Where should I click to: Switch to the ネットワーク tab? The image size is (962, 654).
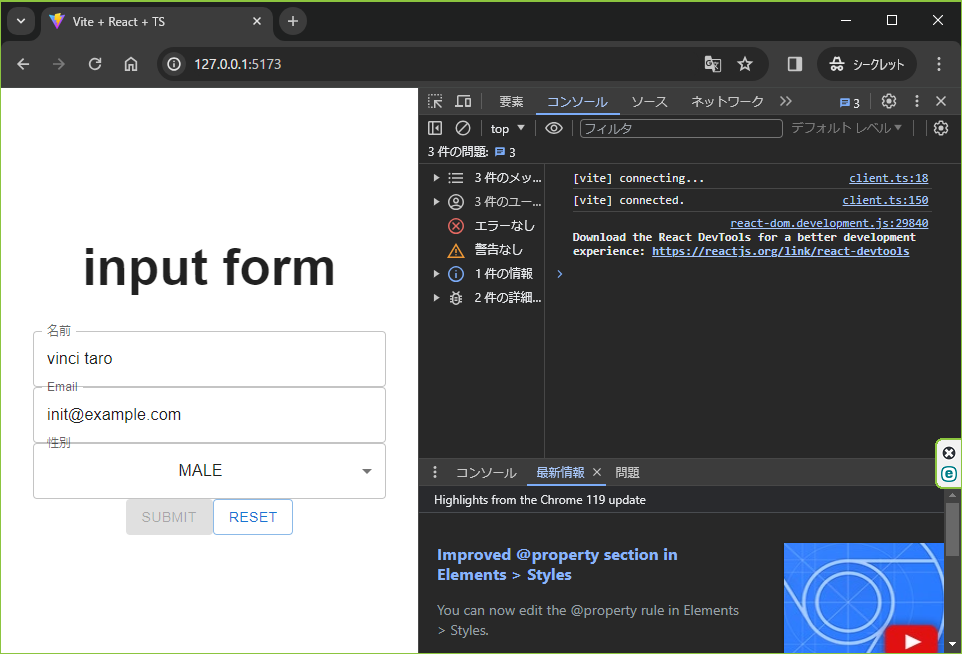click(727, 101)
